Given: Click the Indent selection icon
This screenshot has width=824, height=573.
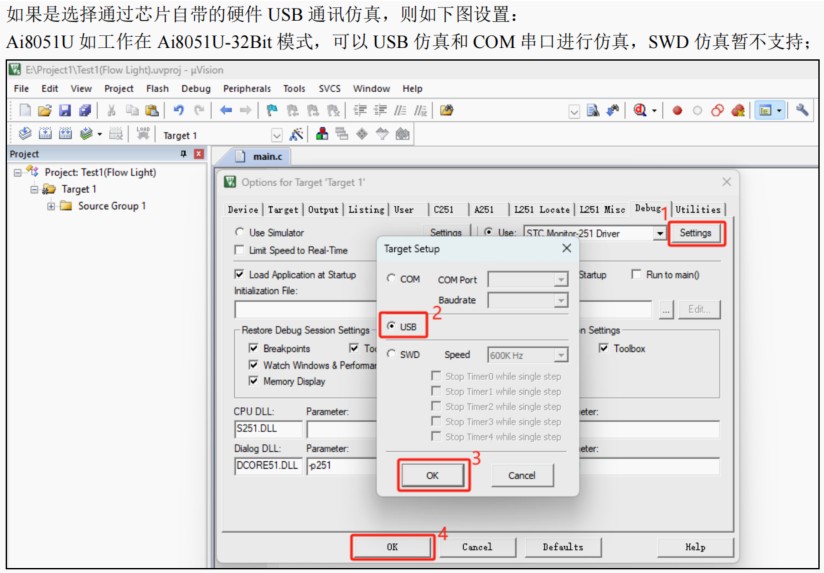Looking at the screenshot, I should point(360,110).
